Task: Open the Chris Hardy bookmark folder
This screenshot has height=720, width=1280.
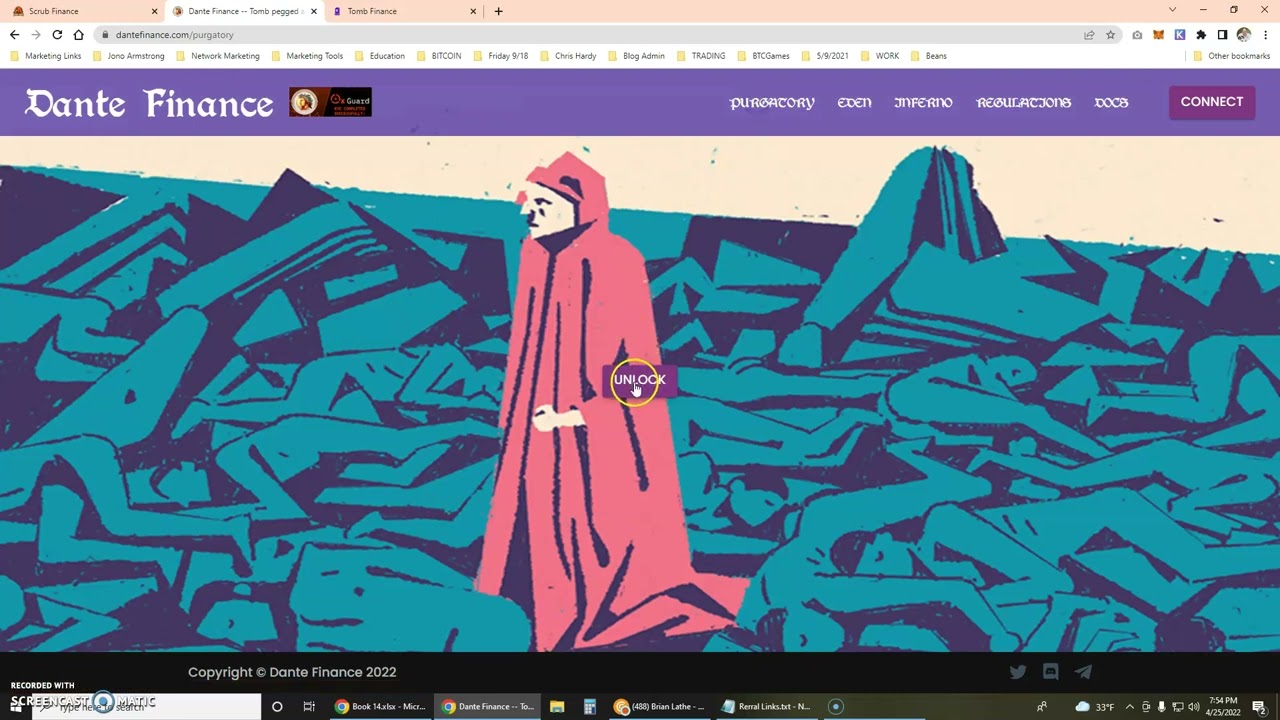Action: point(568,56)
